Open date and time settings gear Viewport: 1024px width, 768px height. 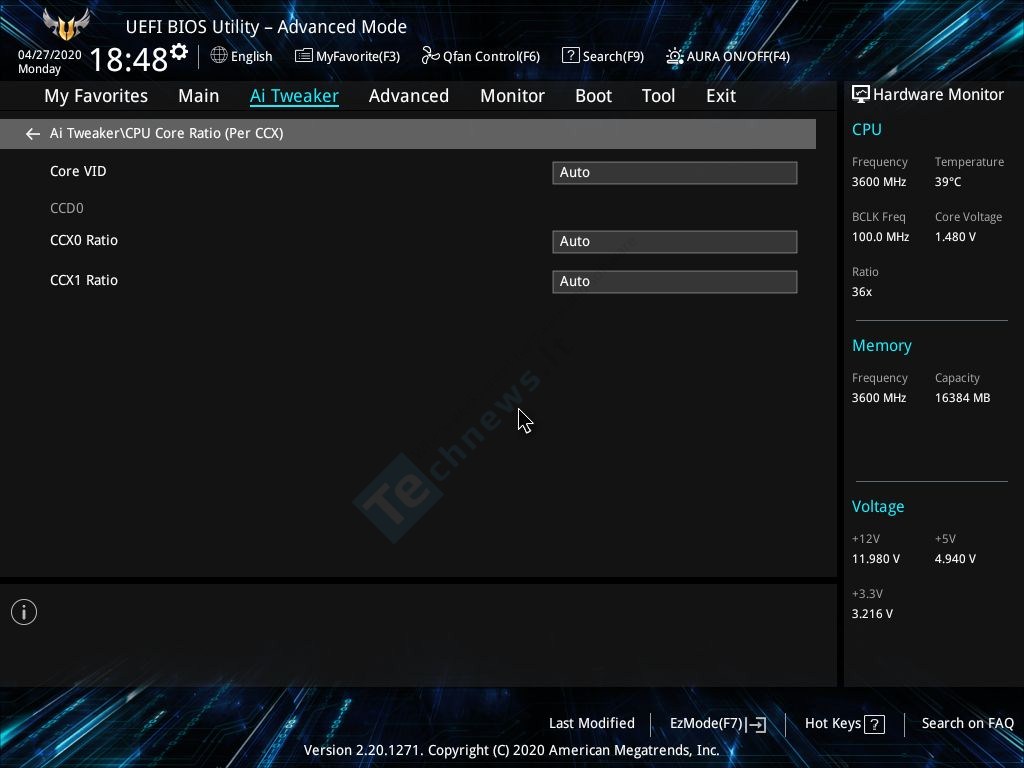(x=179, y=52)
